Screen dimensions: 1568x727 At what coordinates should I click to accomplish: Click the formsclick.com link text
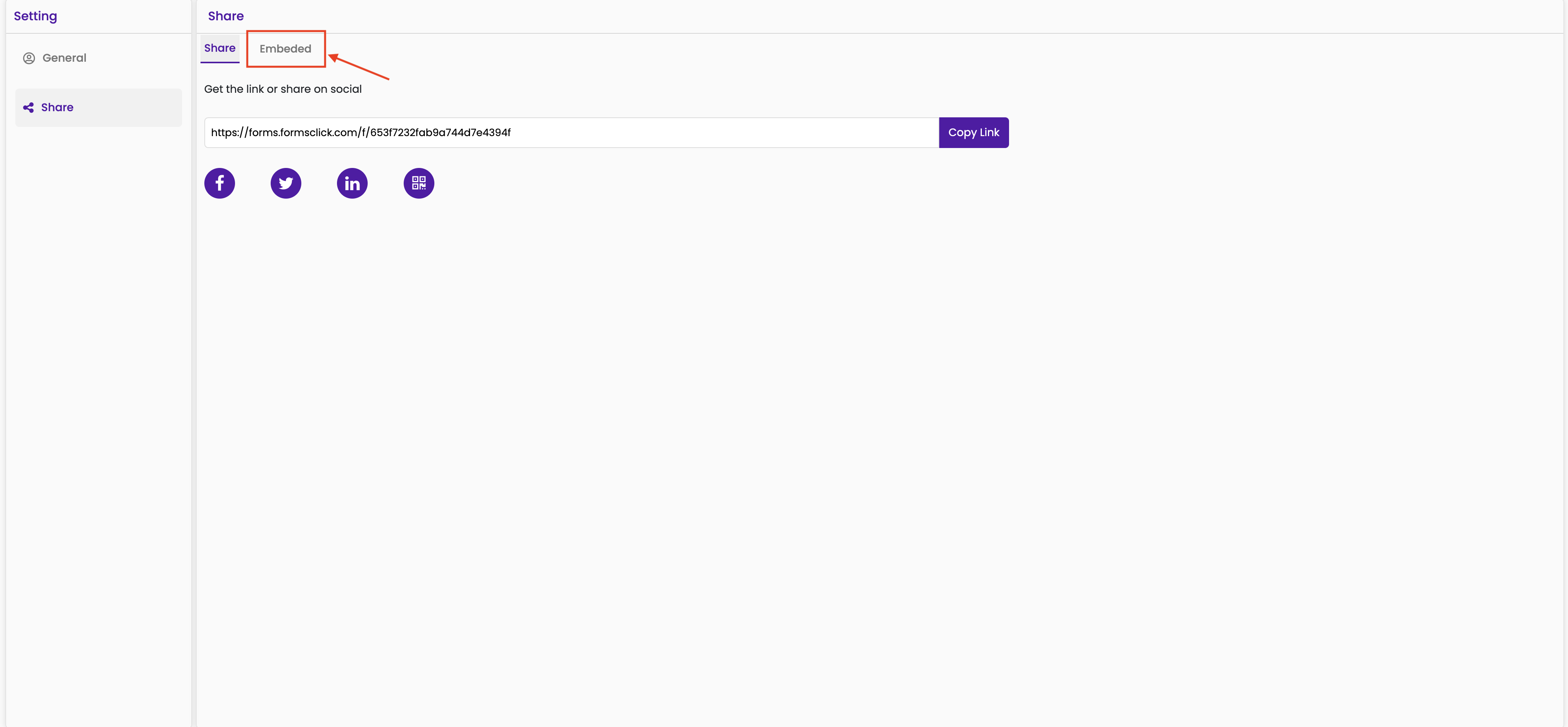coord(360,133)
